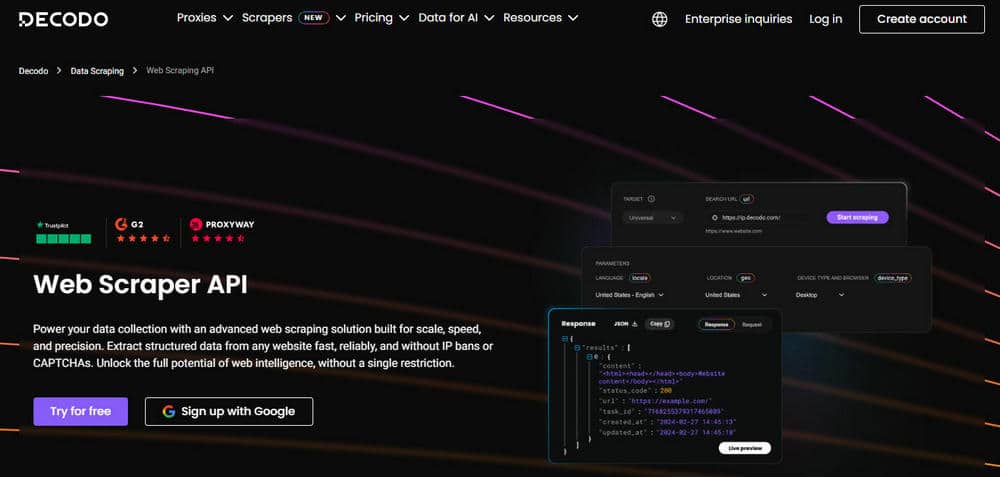1000x477 pixels.
Task: Click the "https://example.com/" value in JSON
Action: click(670, 401)
